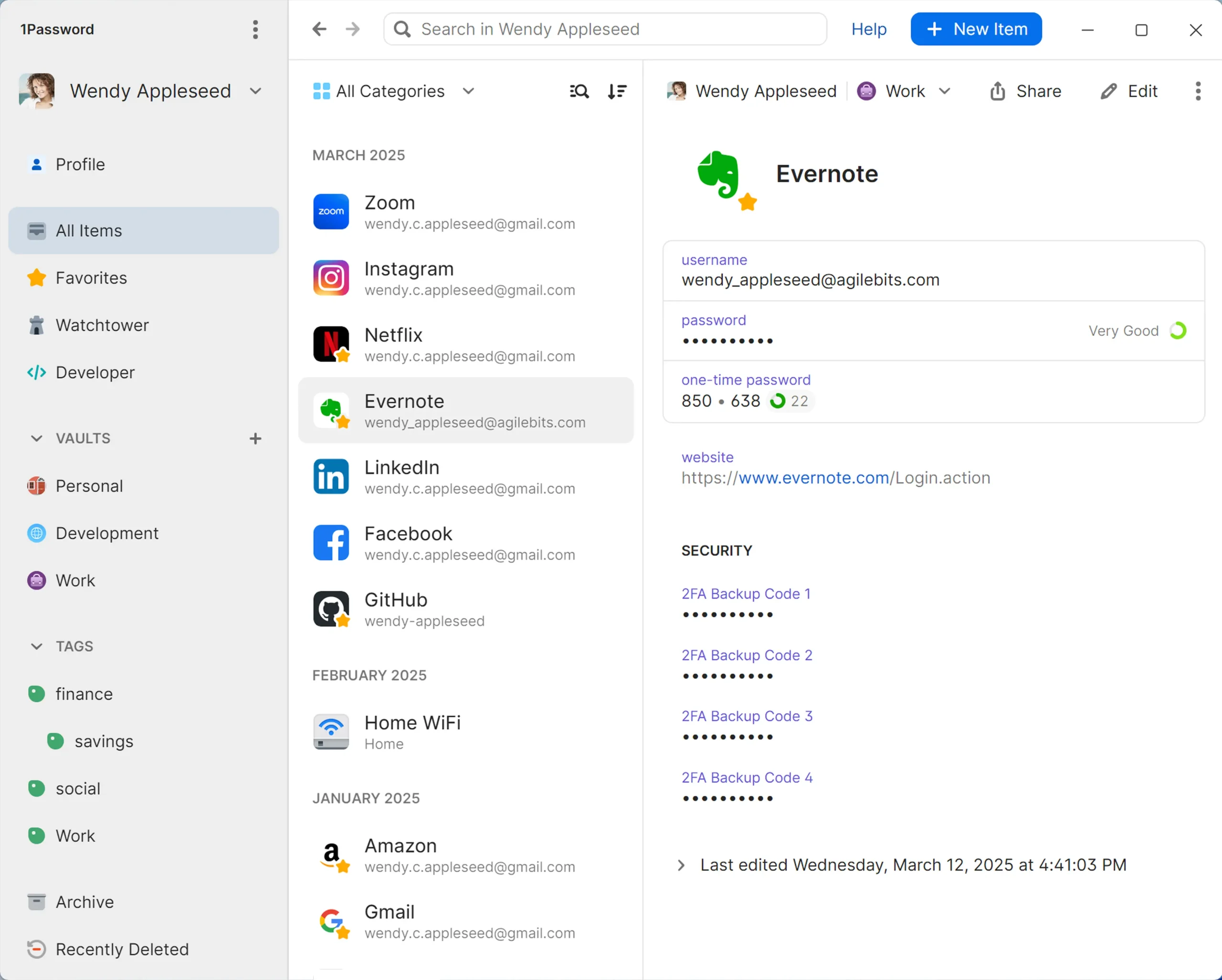Reveal the concealed password field

click(x=727, y=341)
